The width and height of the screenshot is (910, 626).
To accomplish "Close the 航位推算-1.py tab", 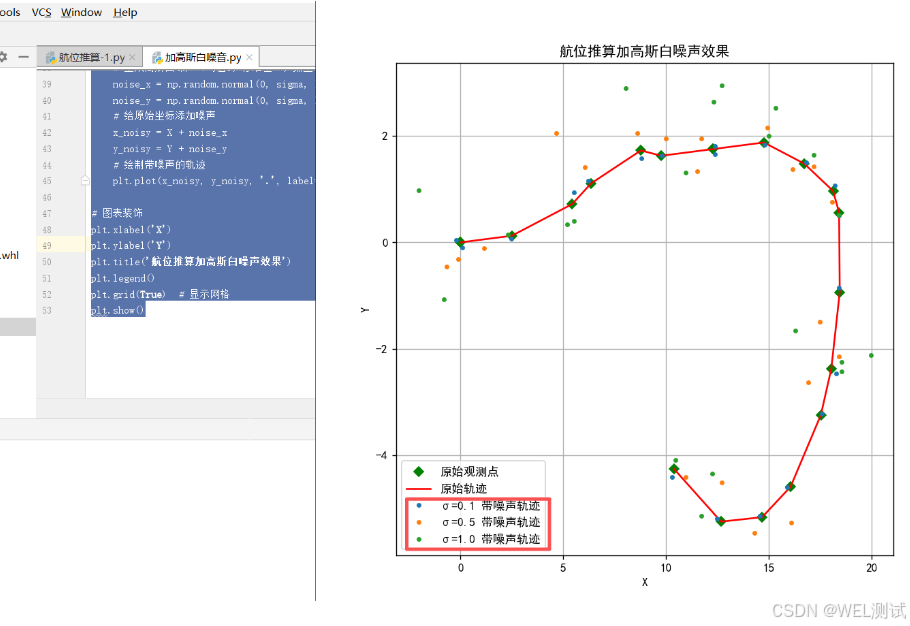I will 132,57.
